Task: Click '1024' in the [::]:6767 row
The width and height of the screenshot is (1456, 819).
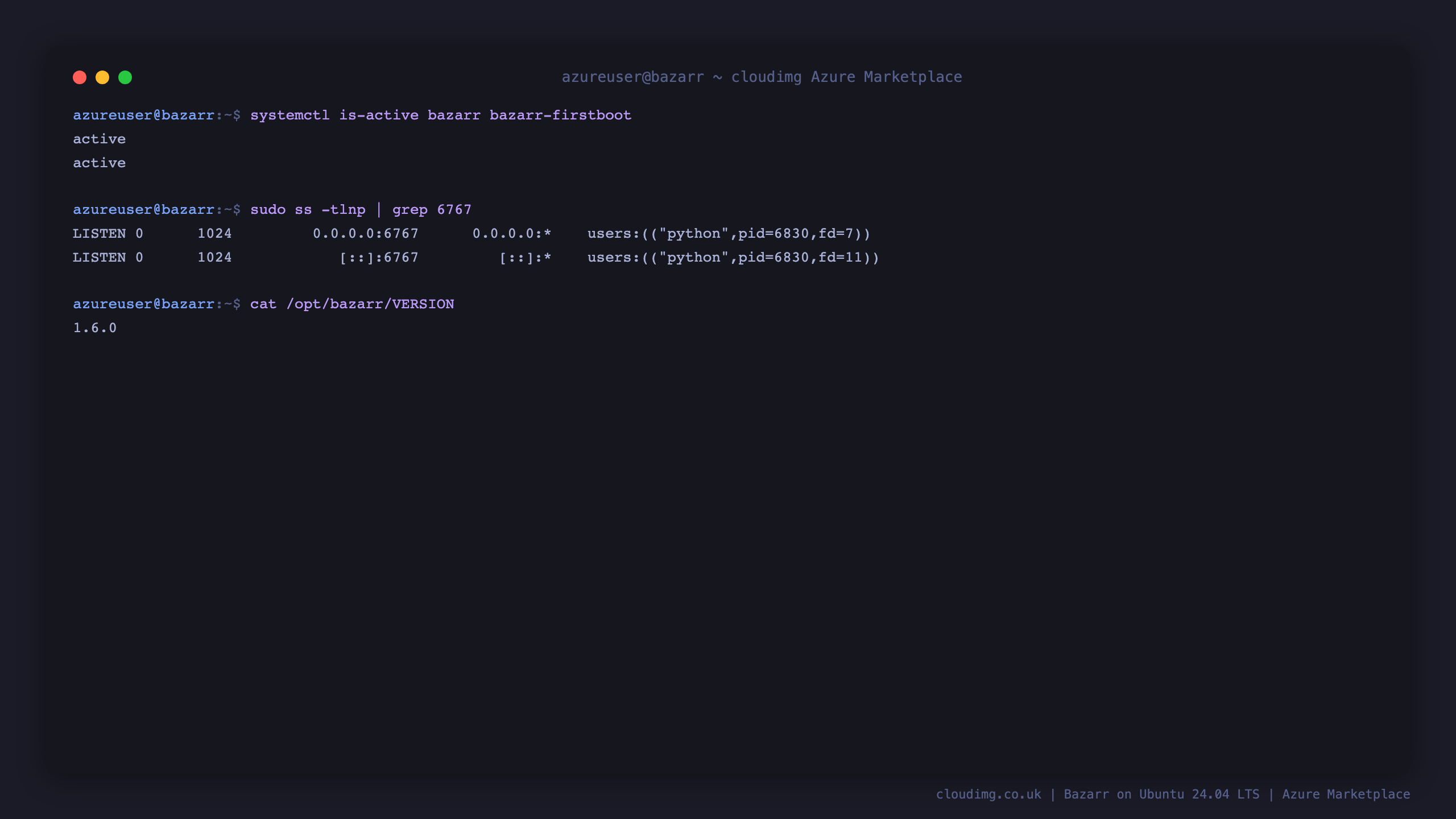Action: [x=214, y=258]
